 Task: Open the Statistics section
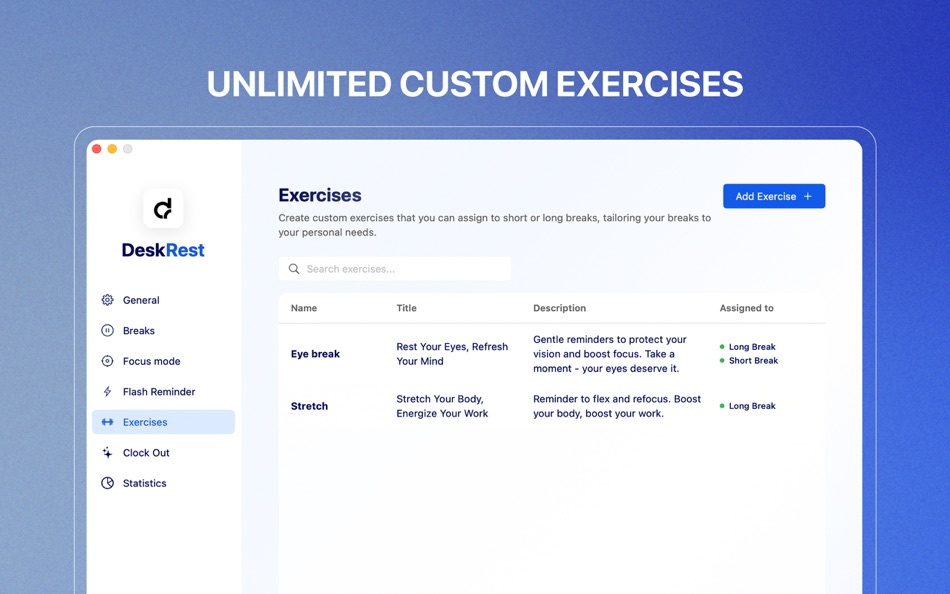point(164,483)
